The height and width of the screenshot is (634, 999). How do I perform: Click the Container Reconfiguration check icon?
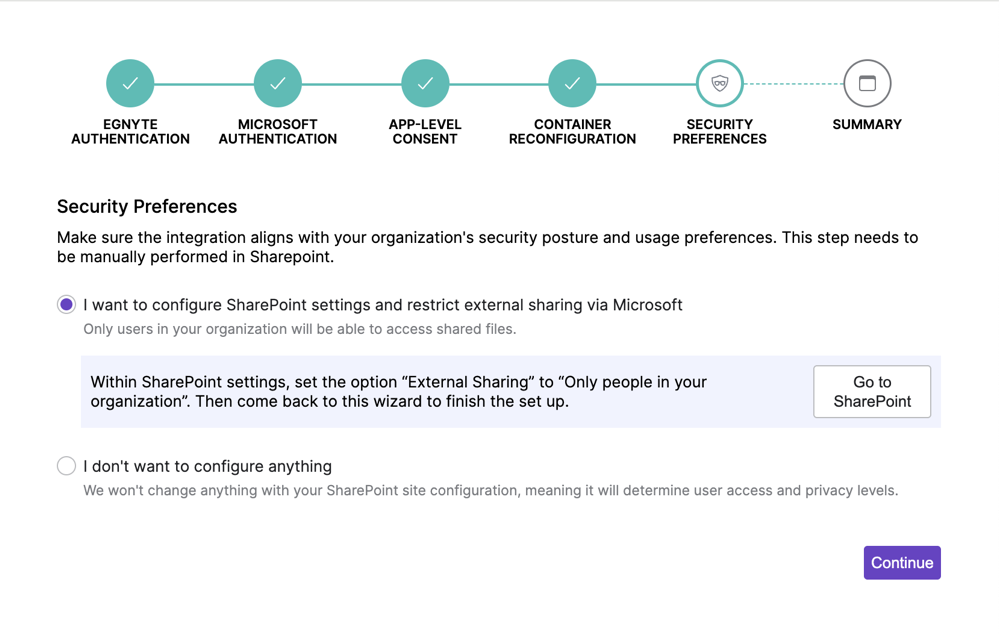pyautogui.click(x=572, y=83)
